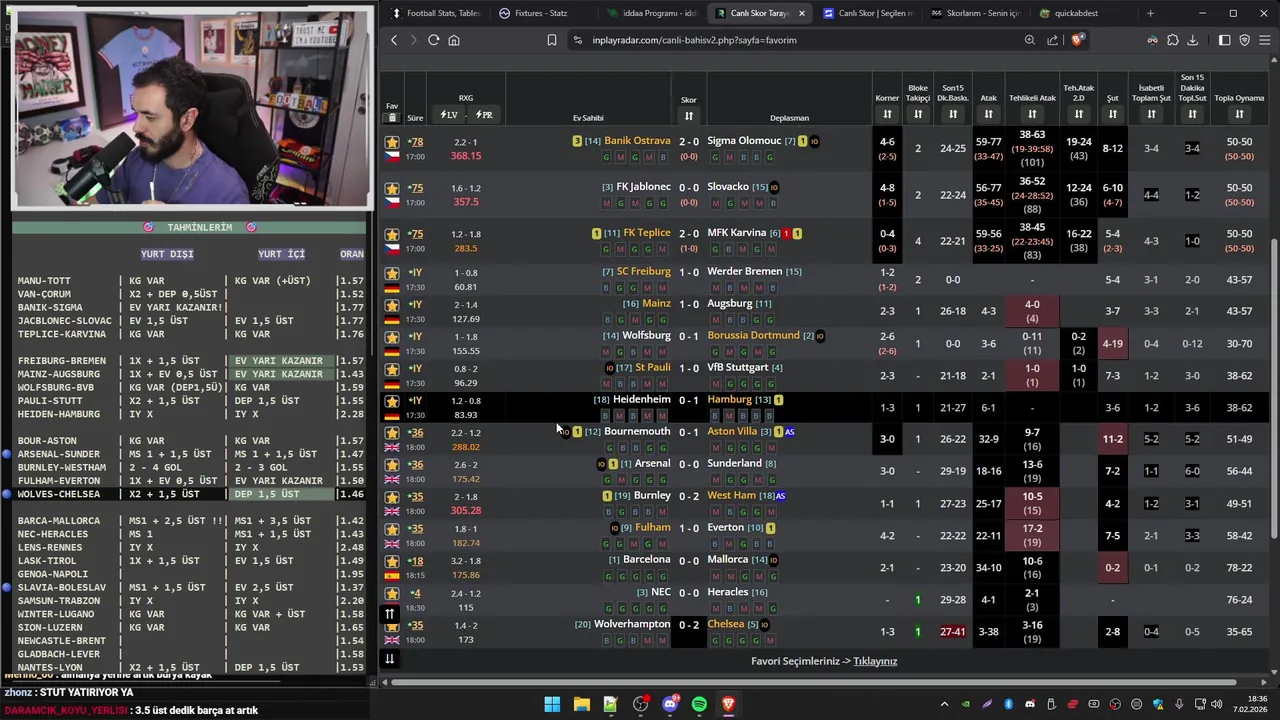The width and height of the screenshot is (1280, 720).
Task: Open Chelsea team link
Action: coord(725,624)
